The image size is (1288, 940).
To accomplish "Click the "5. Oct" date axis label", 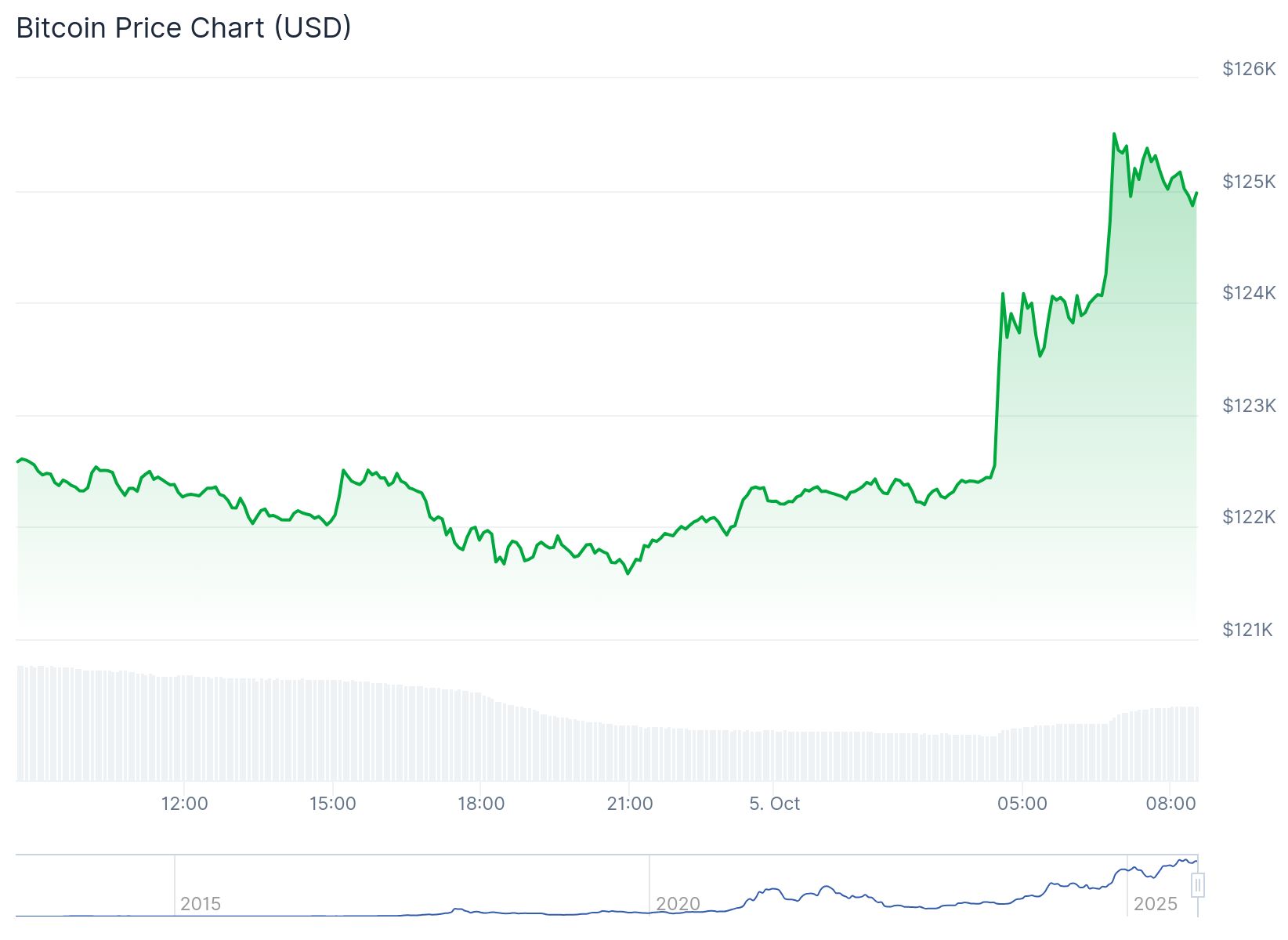I will pos(774,804).
